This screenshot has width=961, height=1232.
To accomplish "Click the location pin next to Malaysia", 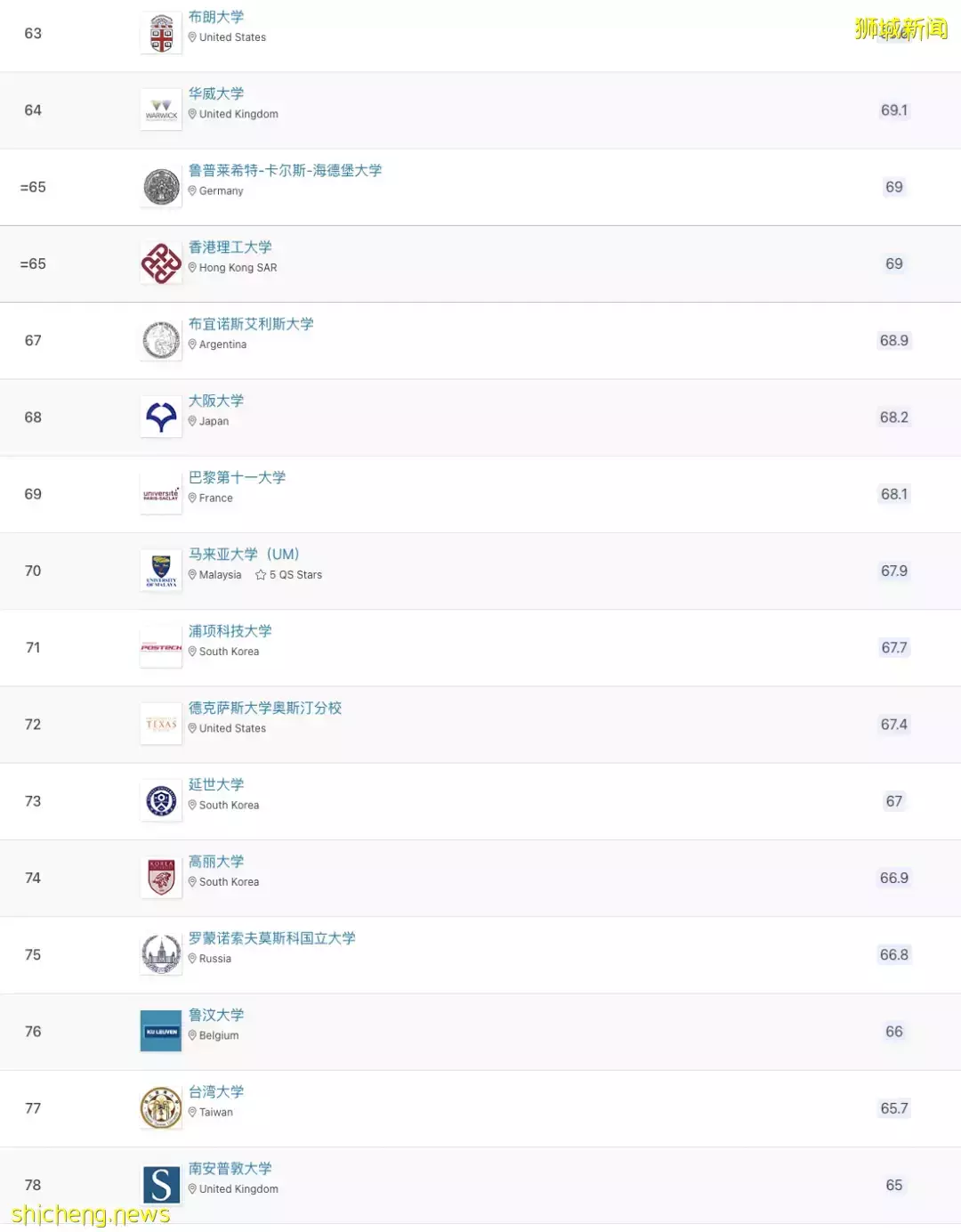I will pos(193,574).
